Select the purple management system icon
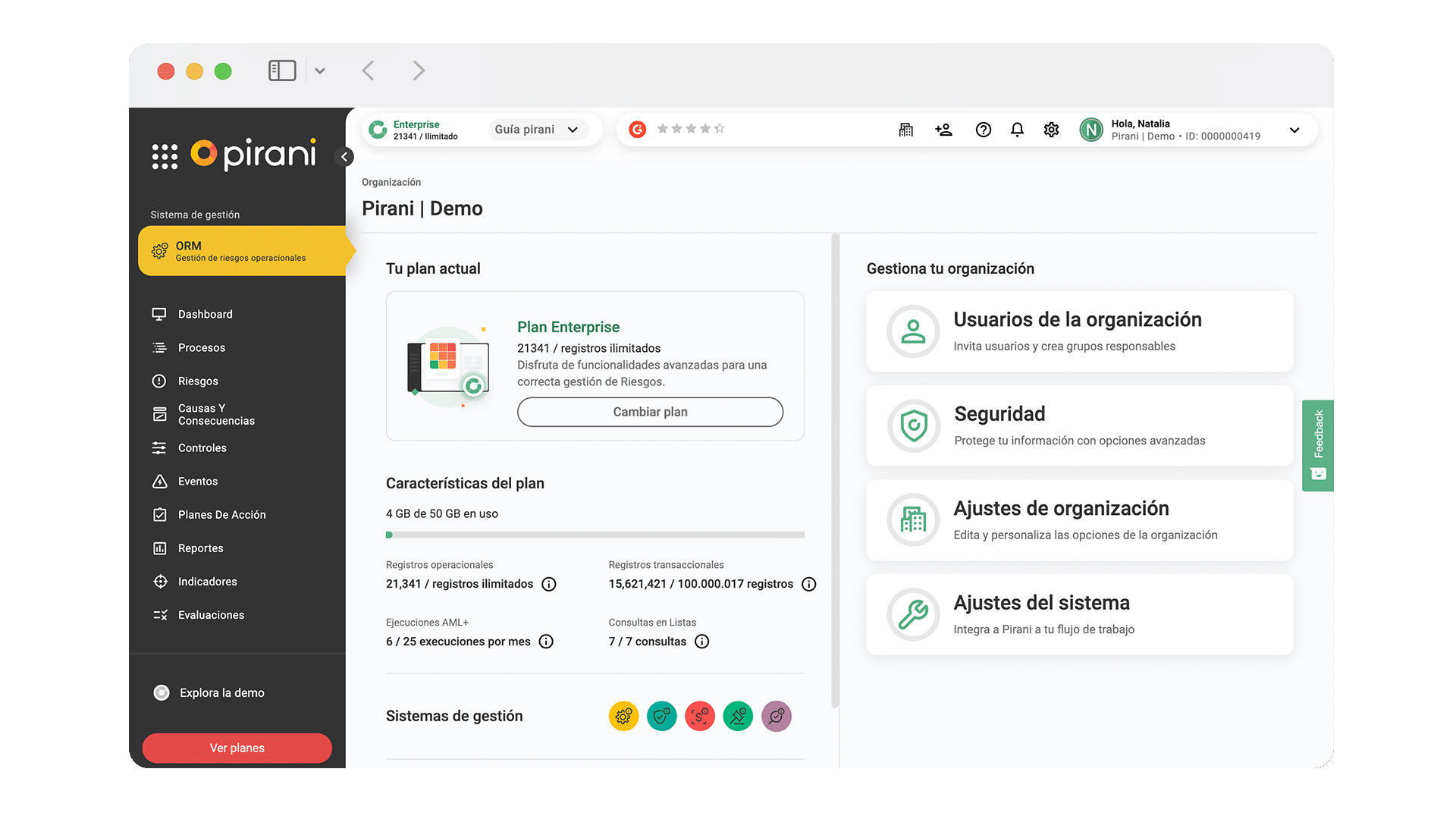This screenshot has width=1456, height=819. click(x=776, y=716)
